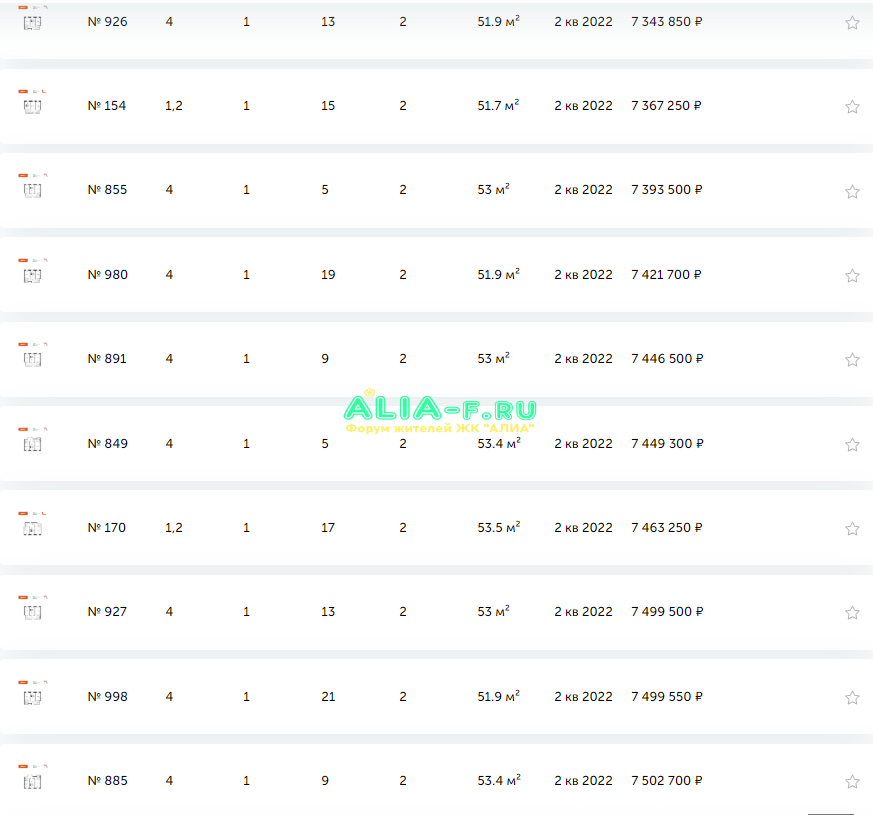Click the price 7 449 300 ₽

pos(667,444)
